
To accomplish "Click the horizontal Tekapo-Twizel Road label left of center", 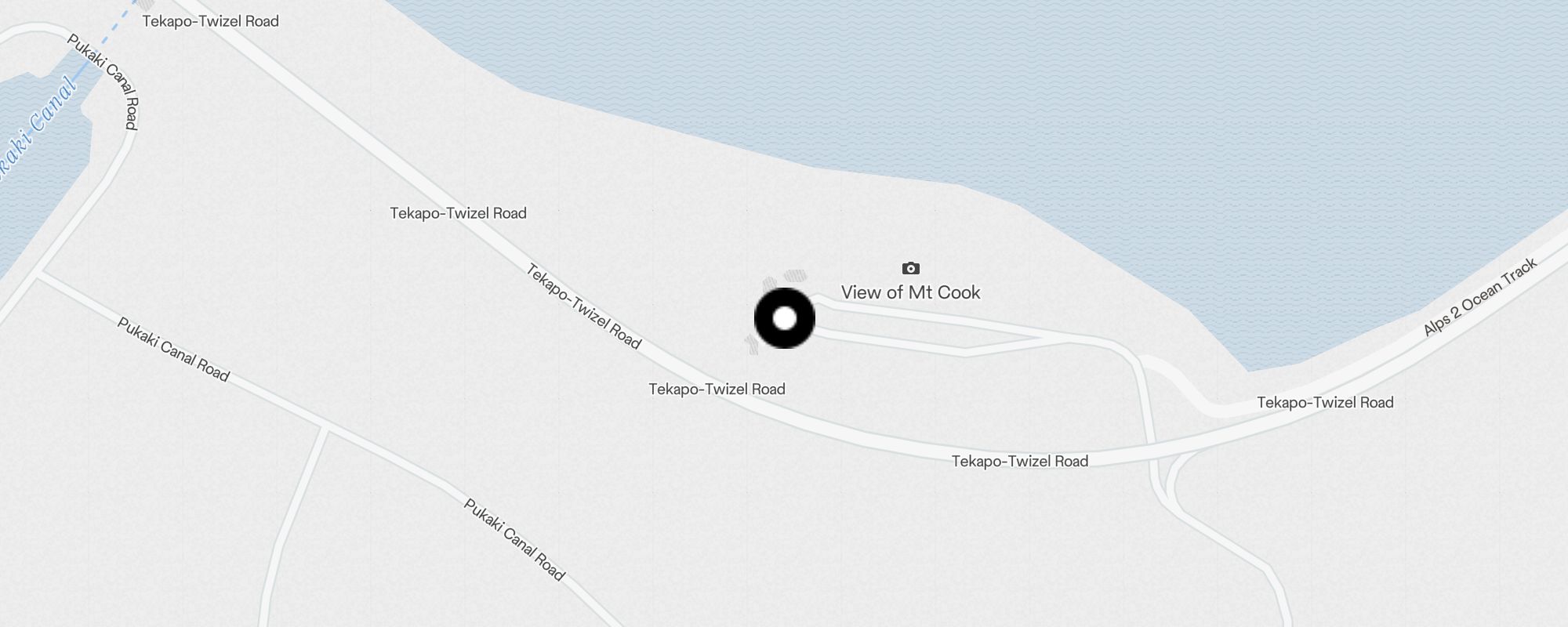I will (x=458, y=213).
